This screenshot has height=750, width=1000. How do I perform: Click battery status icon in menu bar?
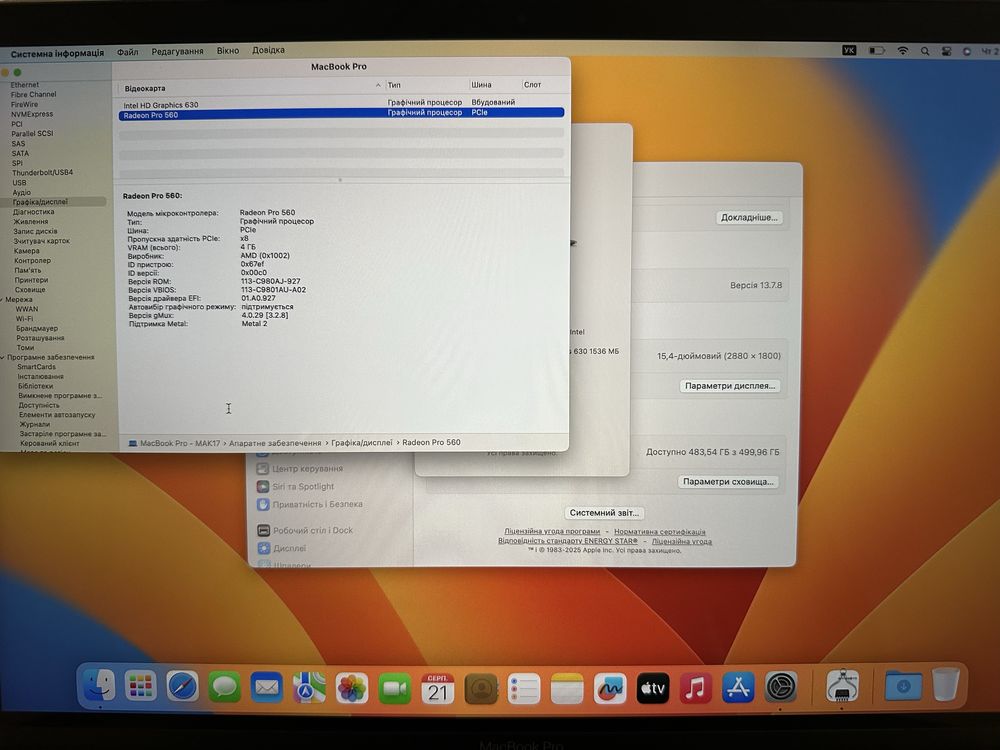pos(877,50)
